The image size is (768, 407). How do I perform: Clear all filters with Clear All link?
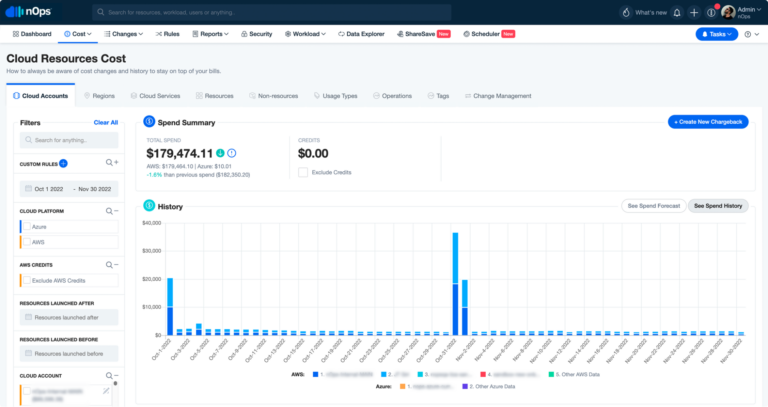pos(105,122)
